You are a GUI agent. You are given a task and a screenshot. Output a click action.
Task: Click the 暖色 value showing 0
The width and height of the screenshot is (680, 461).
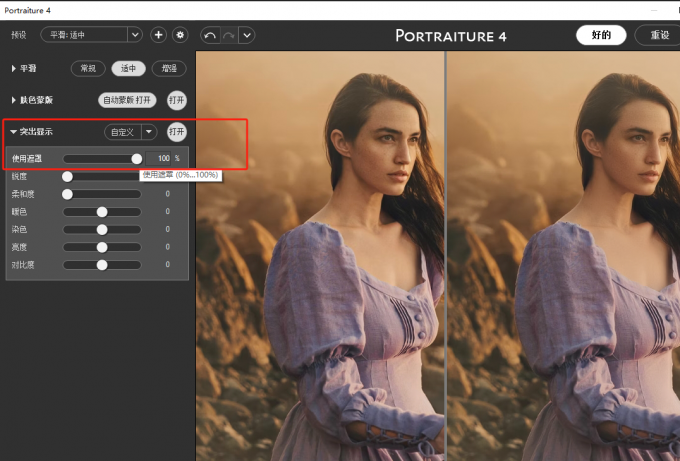point(167,212)
